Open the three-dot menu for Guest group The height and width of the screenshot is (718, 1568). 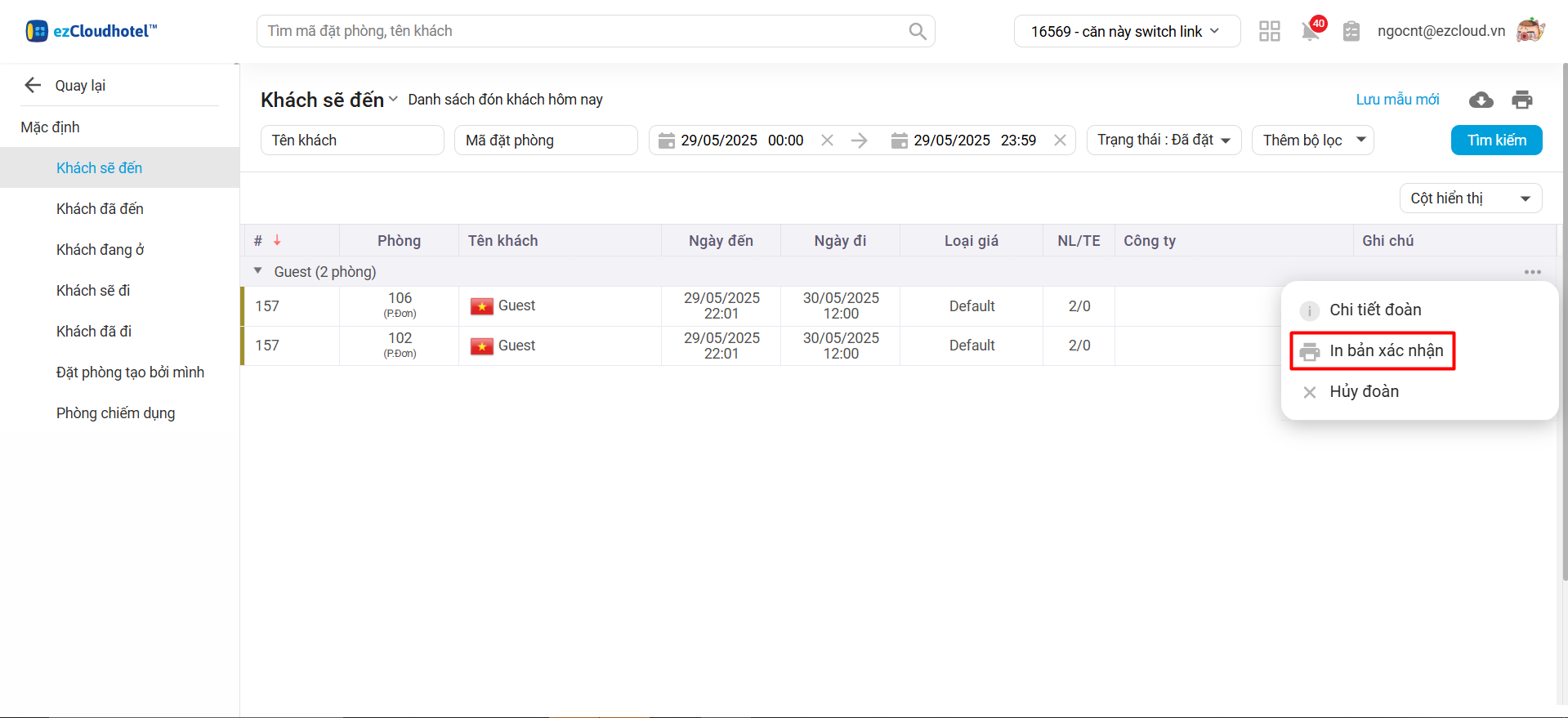pyautogui.click(x=1532, y=272)
